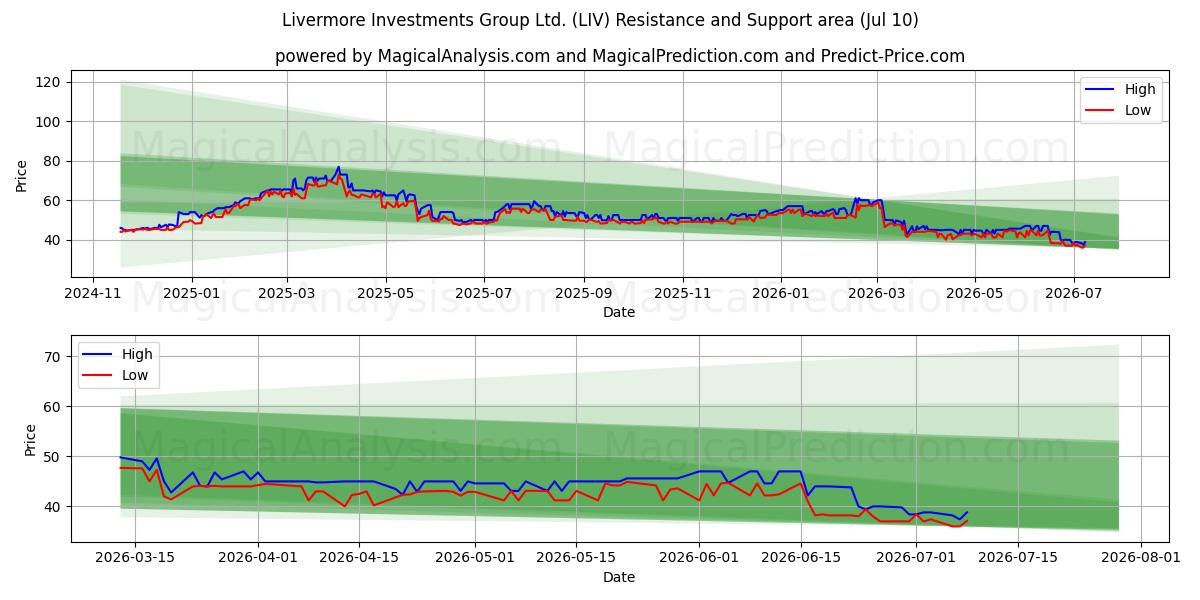Viewport: 1200px width, 600px height.
Task: Click the 40 tick label on upper chart
Action: (x=54, y=240)
